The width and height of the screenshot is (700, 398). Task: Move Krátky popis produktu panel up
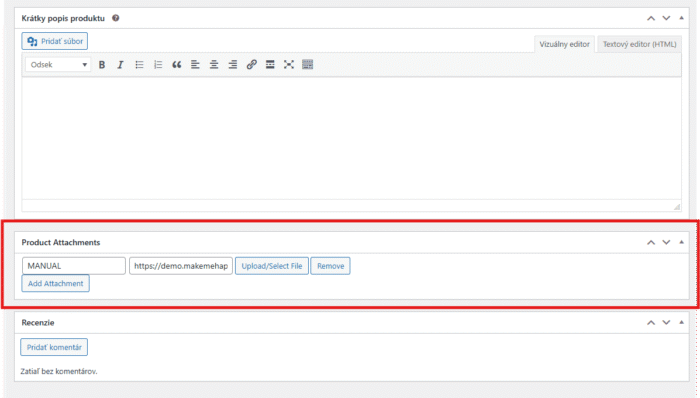tap(651, 18)
